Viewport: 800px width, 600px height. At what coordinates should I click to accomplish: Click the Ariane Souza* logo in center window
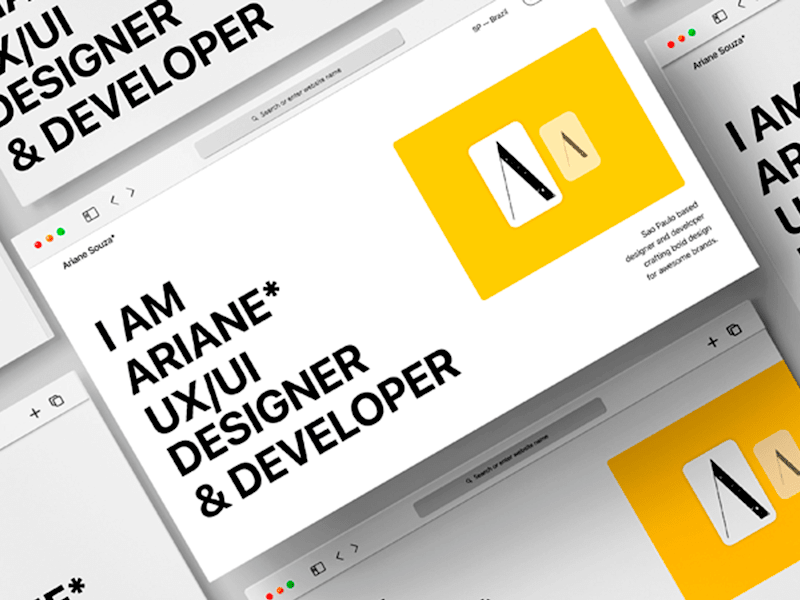click(x=88, y=251)
